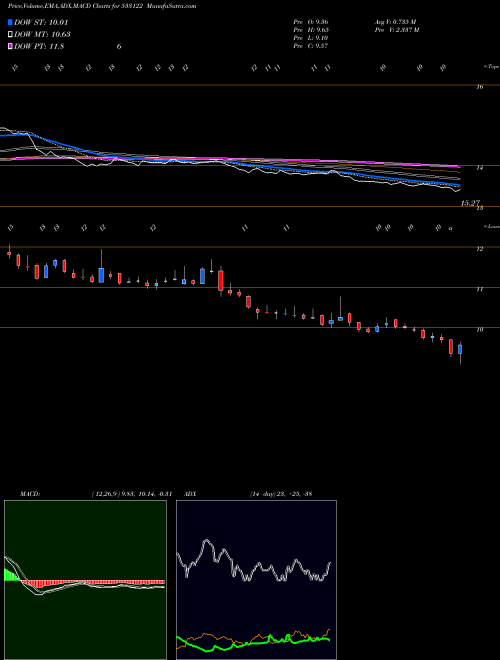500x660 pixels.
Task: Open the green MACD histogram chart
Action: coord(85,580)
